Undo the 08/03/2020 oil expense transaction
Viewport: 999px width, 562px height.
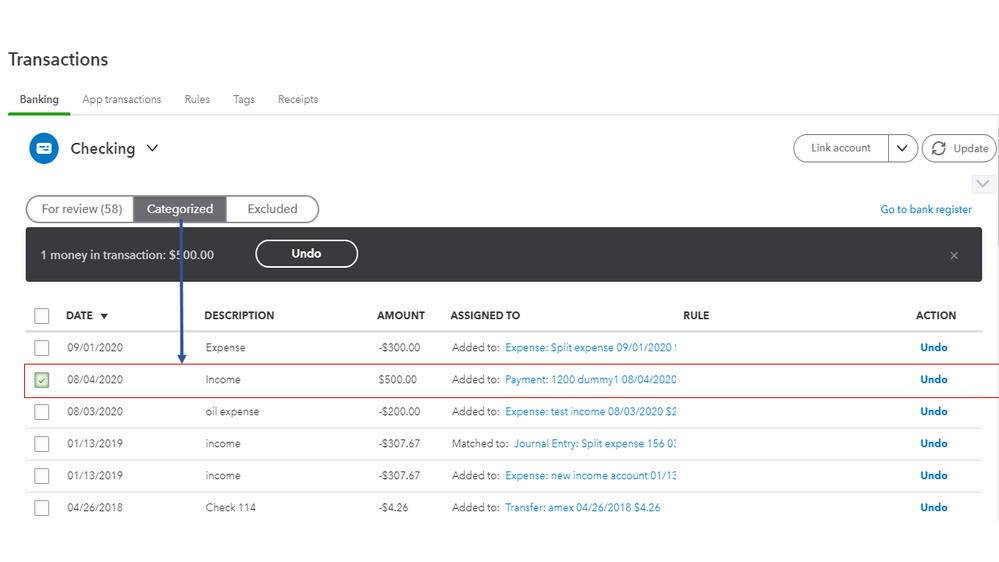933,412
